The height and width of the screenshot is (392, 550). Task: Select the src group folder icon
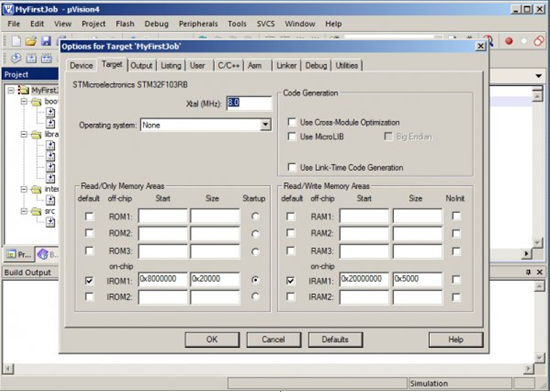click(x=36, y=211)
